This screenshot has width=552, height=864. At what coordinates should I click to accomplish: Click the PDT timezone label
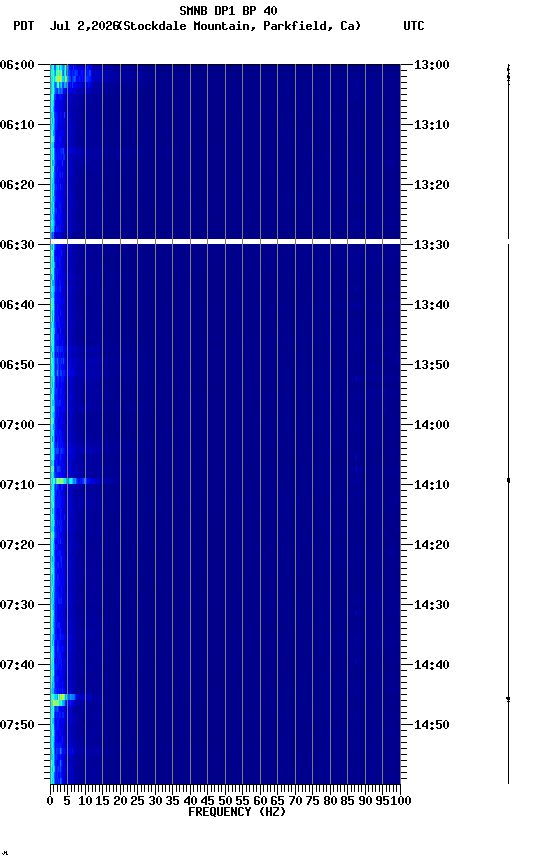pyautogui.click(x=24, y=26)
